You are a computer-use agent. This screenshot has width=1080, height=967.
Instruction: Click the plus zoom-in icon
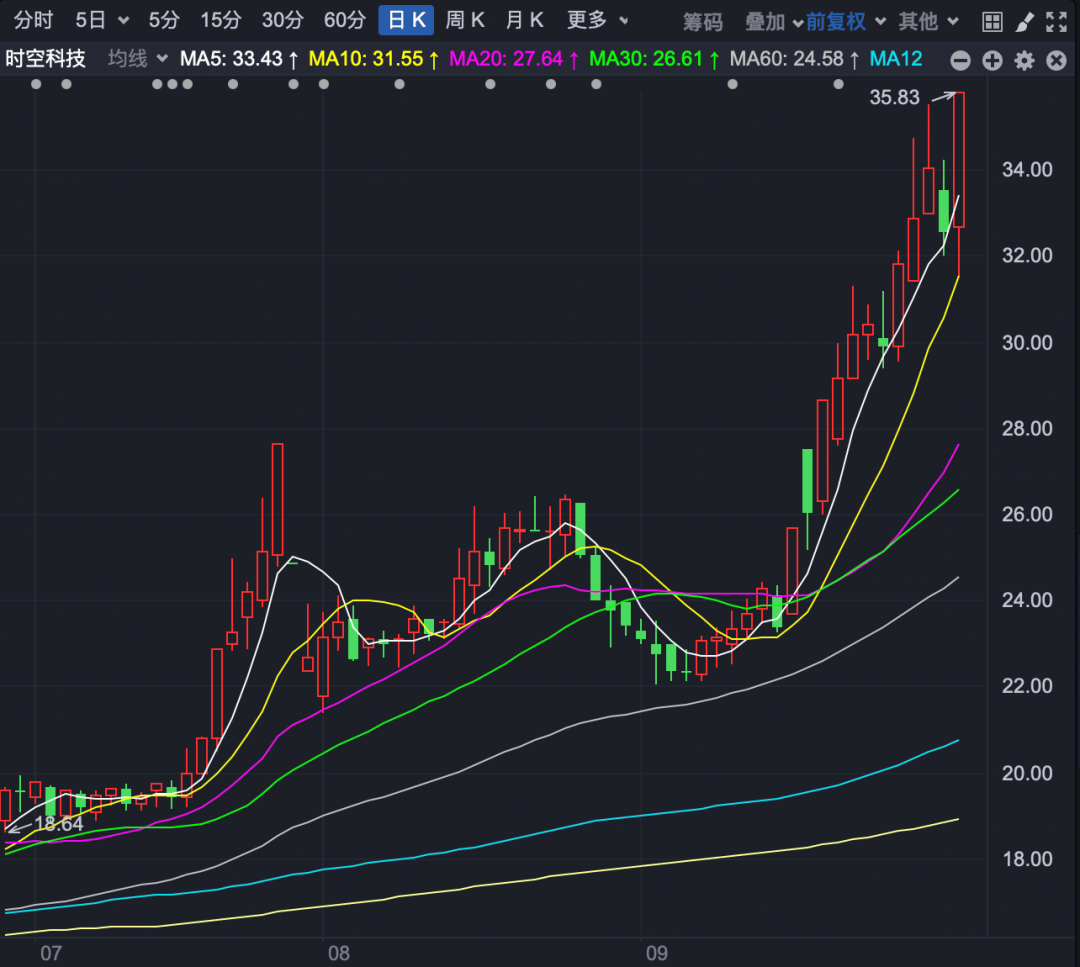point(992,61)
